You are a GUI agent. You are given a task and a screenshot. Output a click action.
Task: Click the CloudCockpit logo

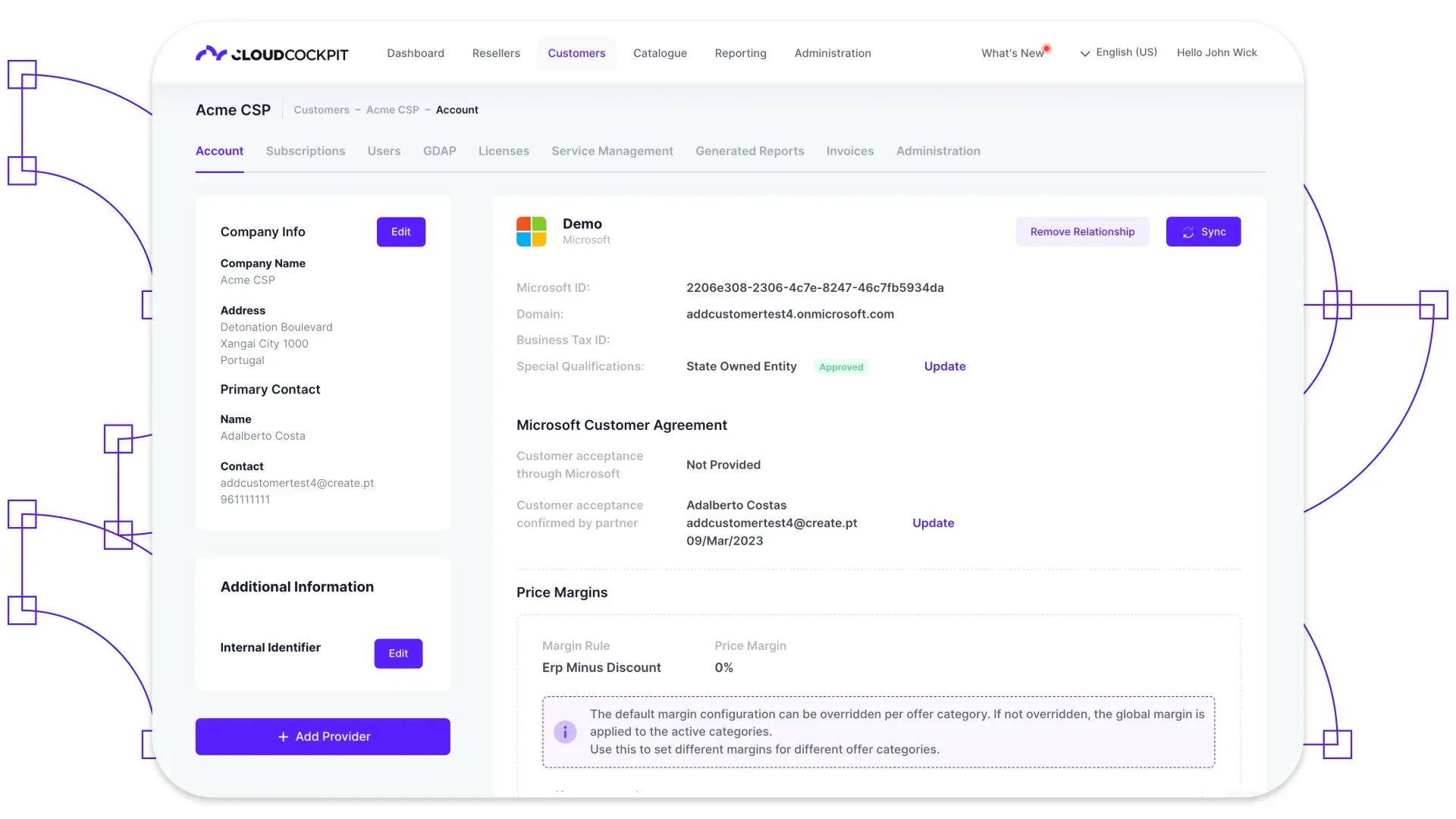(271, 53)
